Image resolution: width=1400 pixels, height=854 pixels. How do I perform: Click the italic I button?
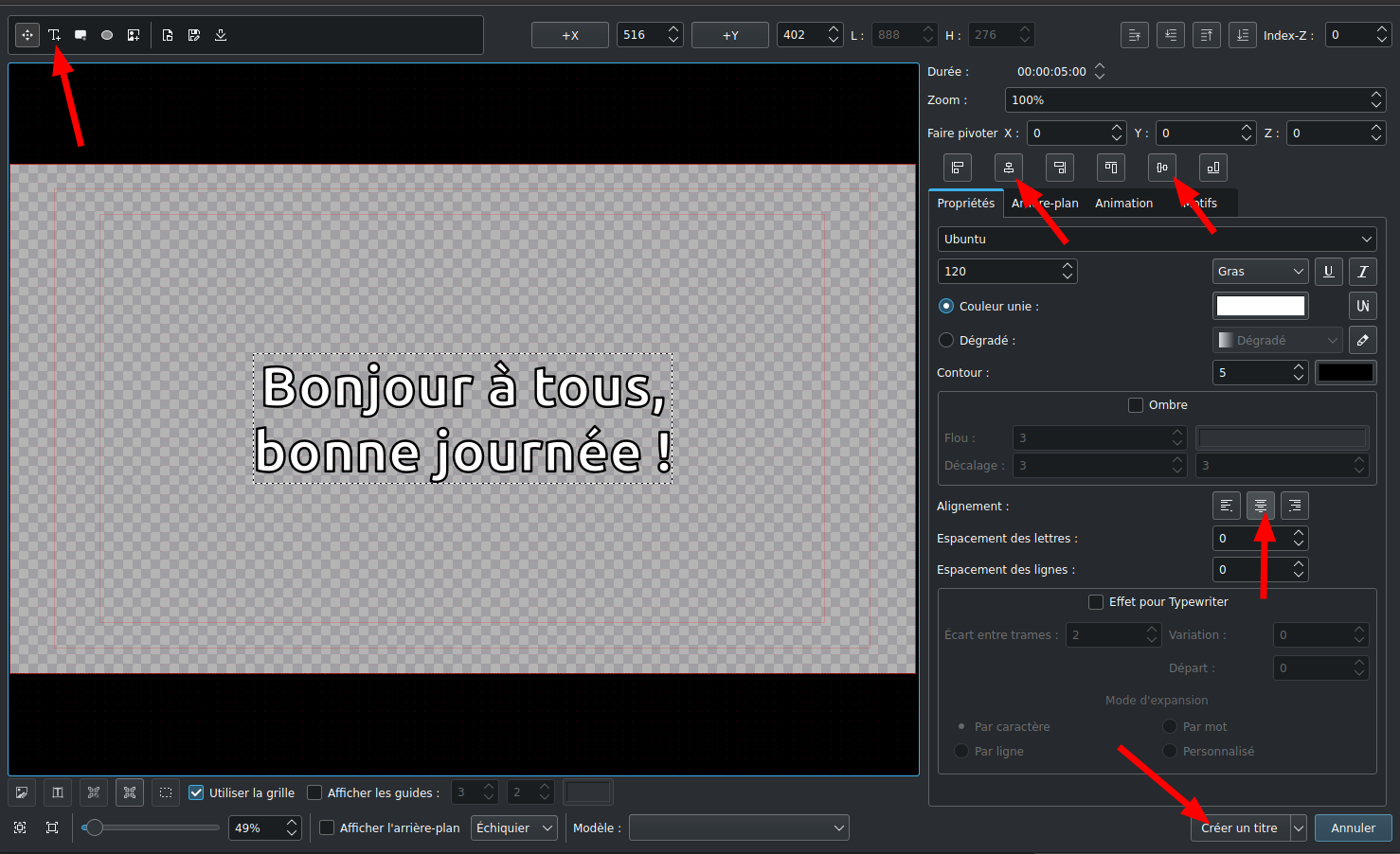pyautogui.click(x=1363, y=272)
